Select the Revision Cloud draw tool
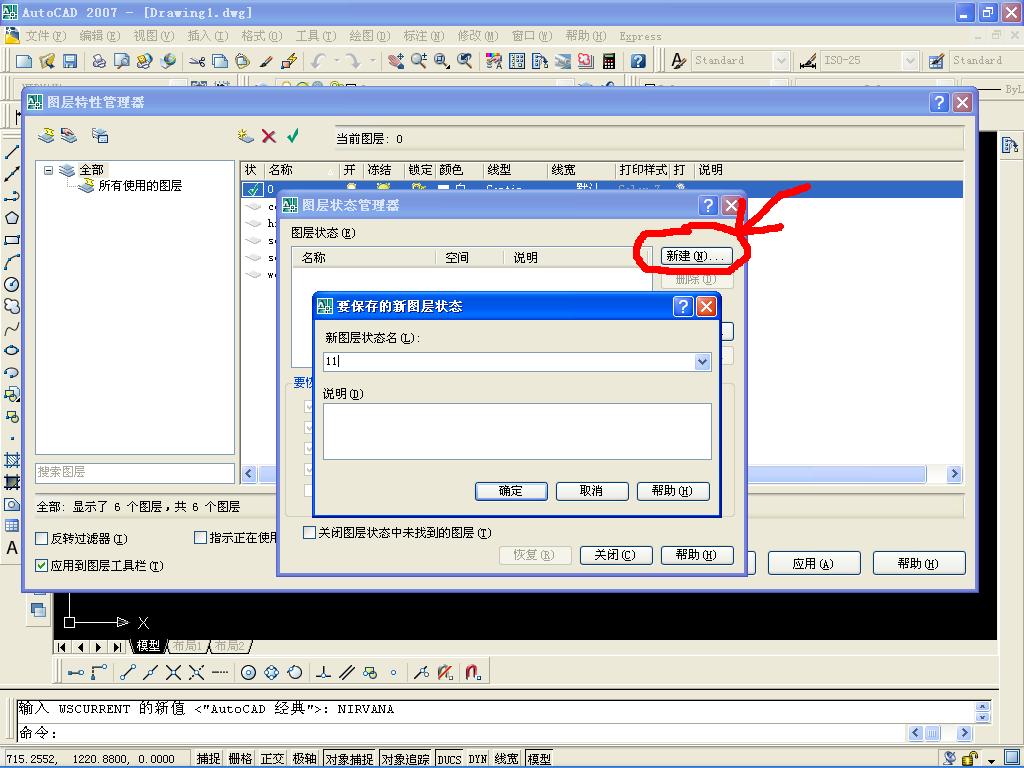This screenshot has width=1024, height=768. coord(12,306)
